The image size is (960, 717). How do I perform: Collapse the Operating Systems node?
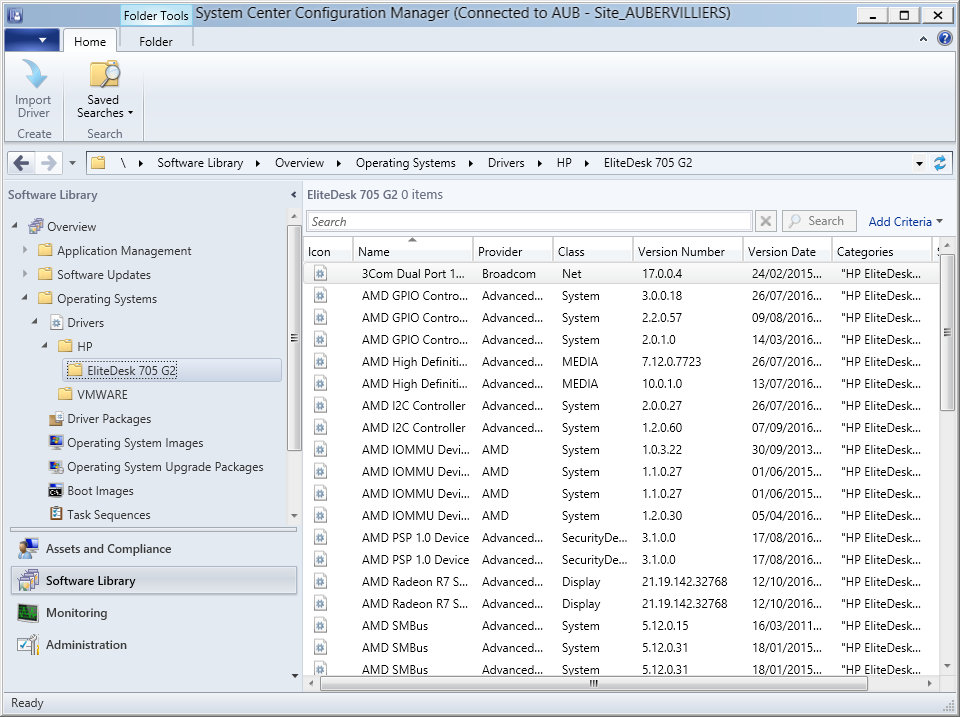[24, 298]
